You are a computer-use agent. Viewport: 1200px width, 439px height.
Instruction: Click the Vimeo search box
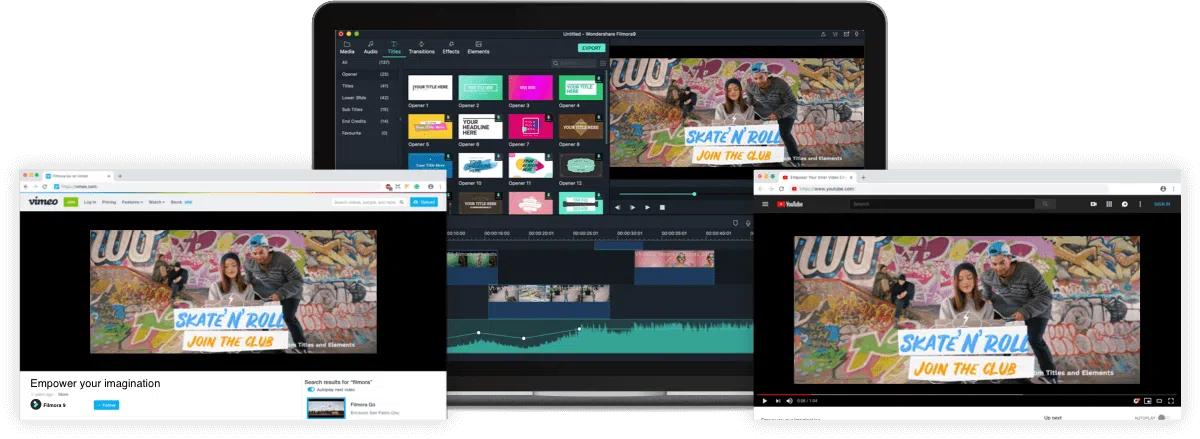pos(369,202)
